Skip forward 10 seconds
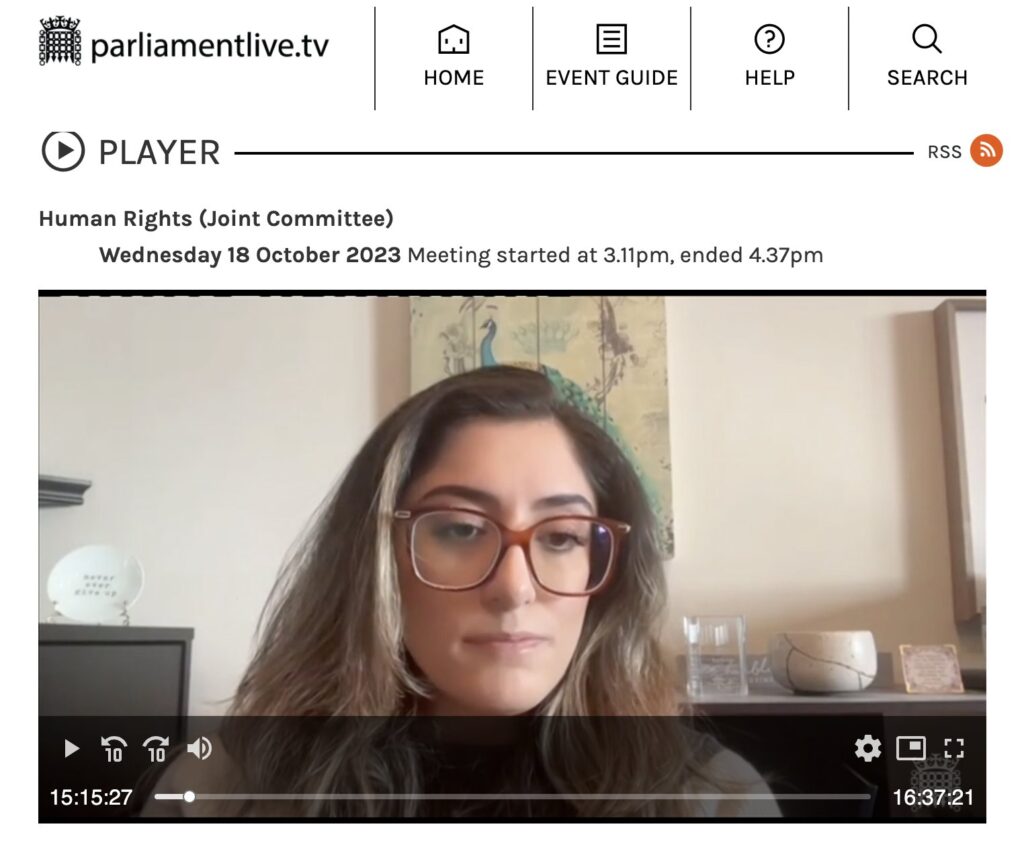 156,748
